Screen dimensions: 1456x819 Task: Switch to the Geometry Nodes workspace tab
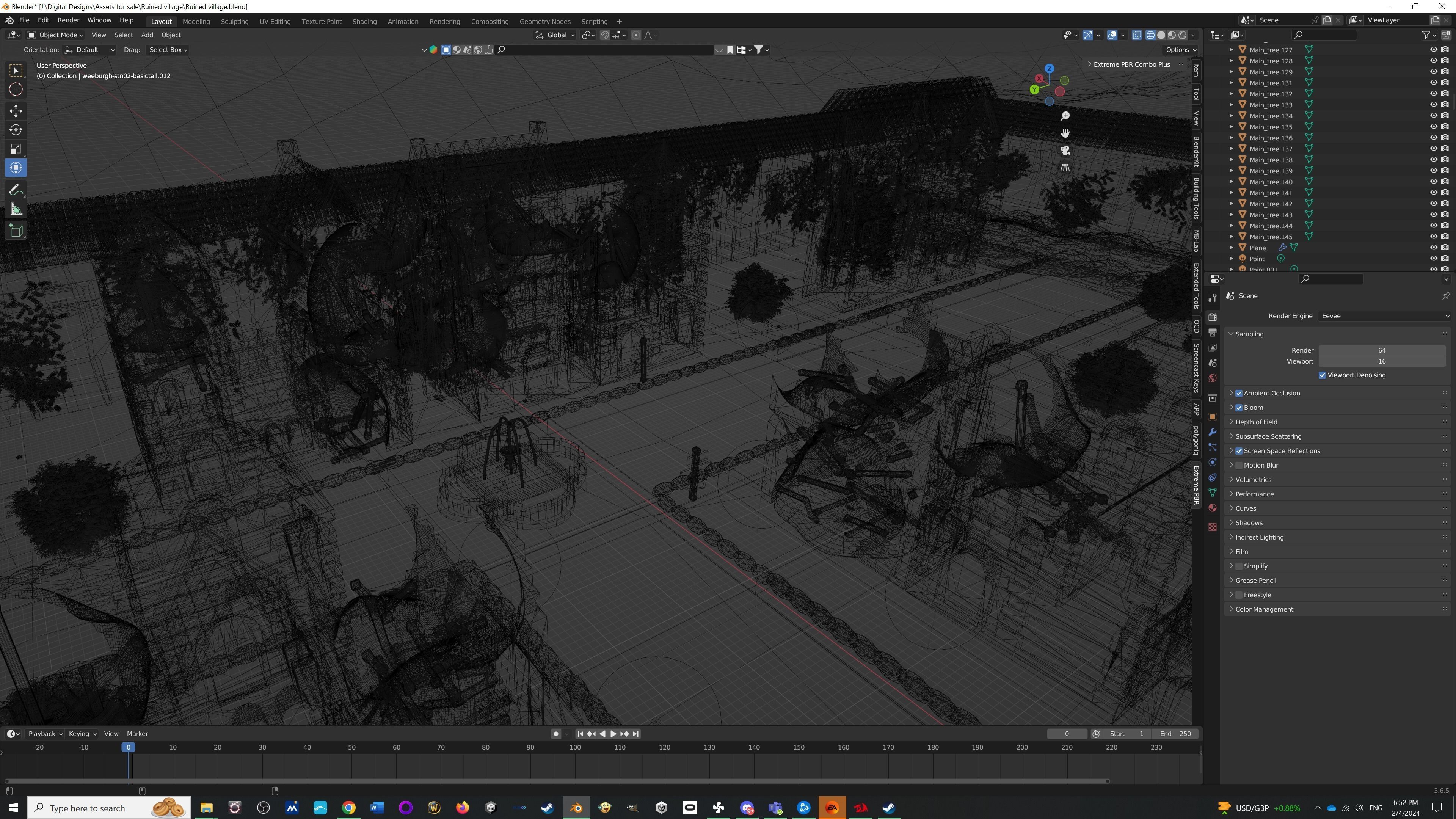545,22
